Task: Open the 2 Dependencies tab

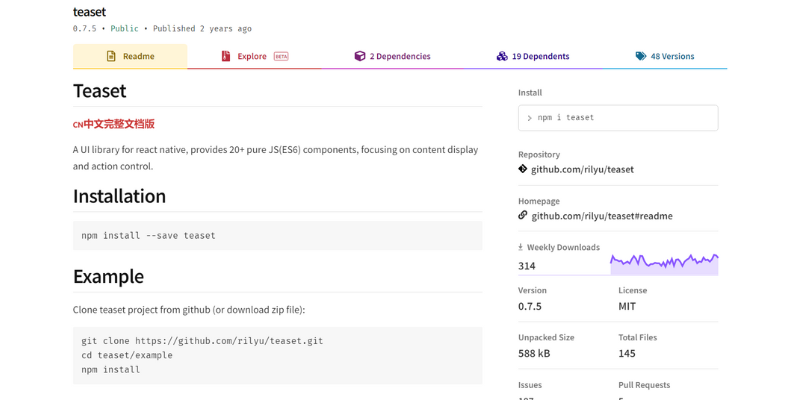Action: tap(392, 56)
